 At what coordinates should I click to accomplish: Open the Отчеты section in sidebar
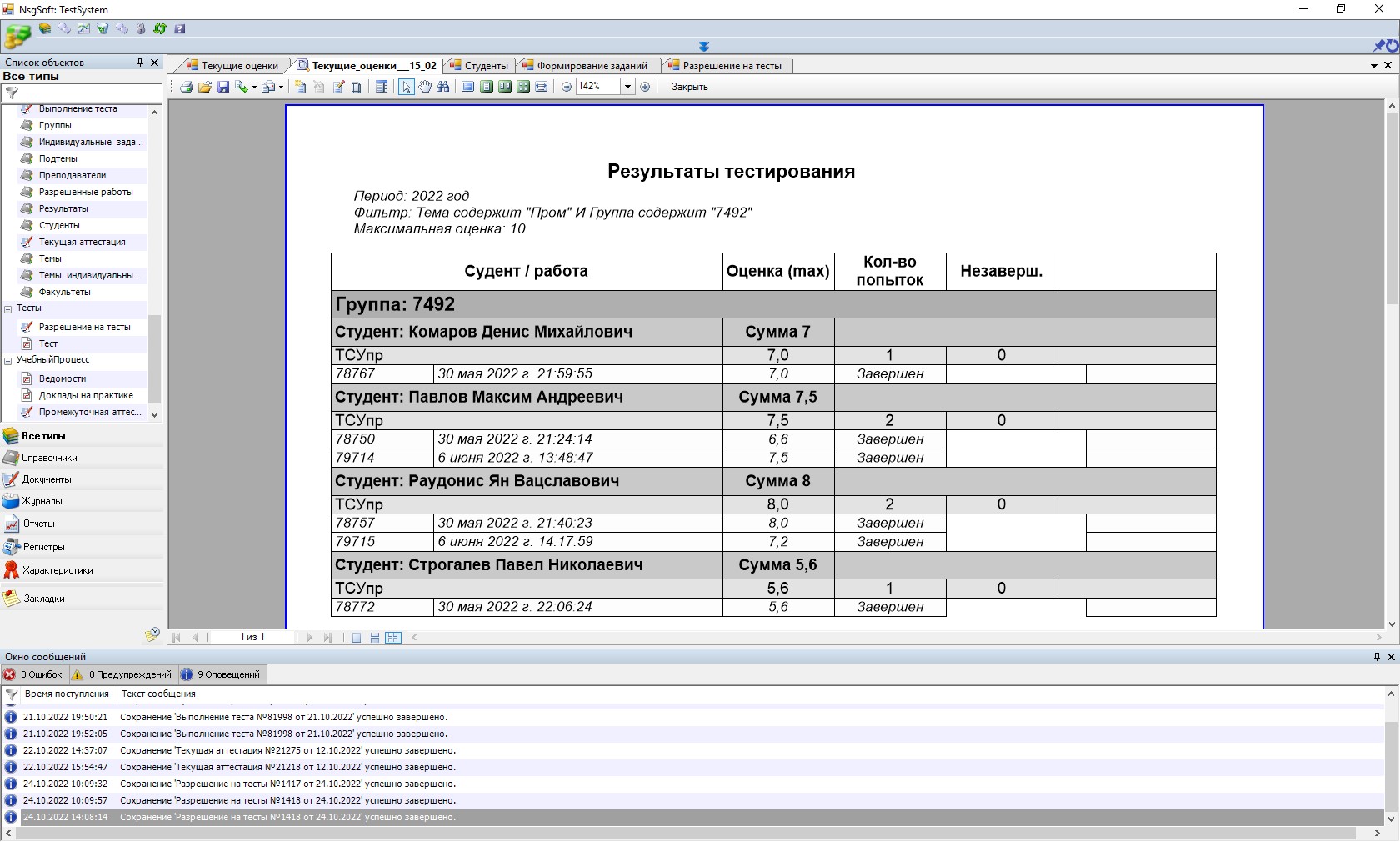39,524
